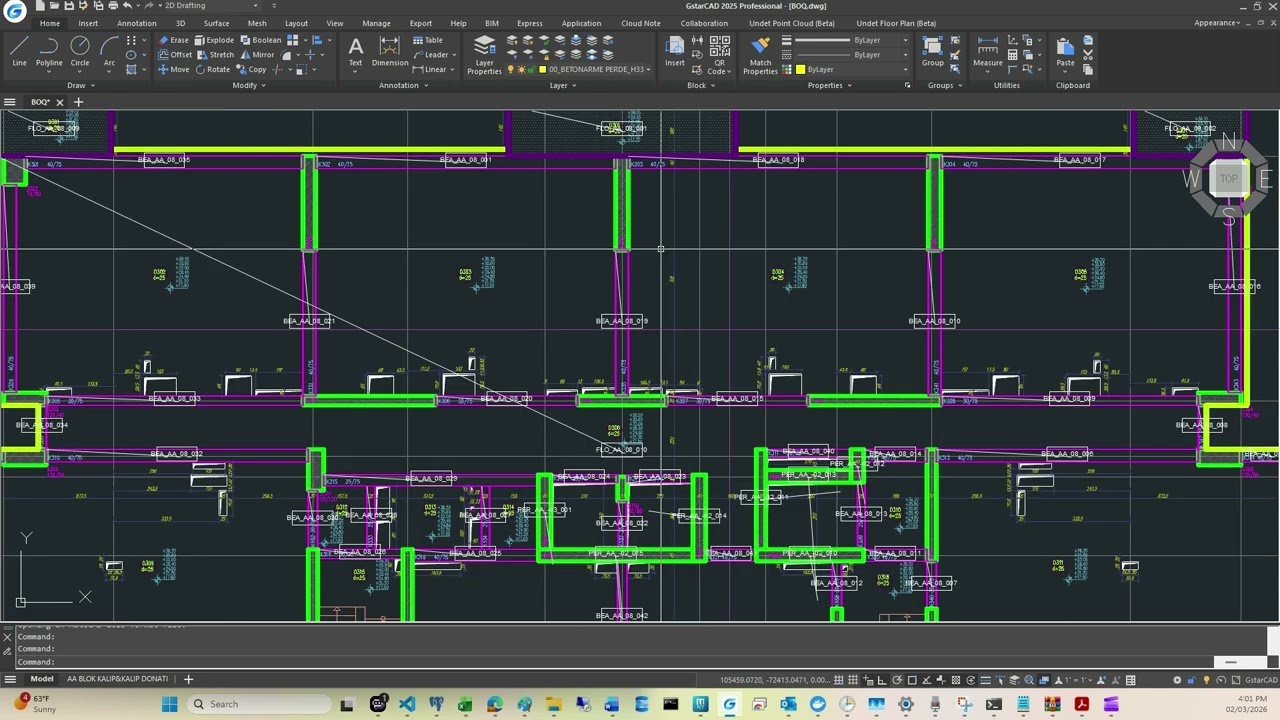1280x720 pixels.
Task: Click the command line input
Action: [640, 661]
